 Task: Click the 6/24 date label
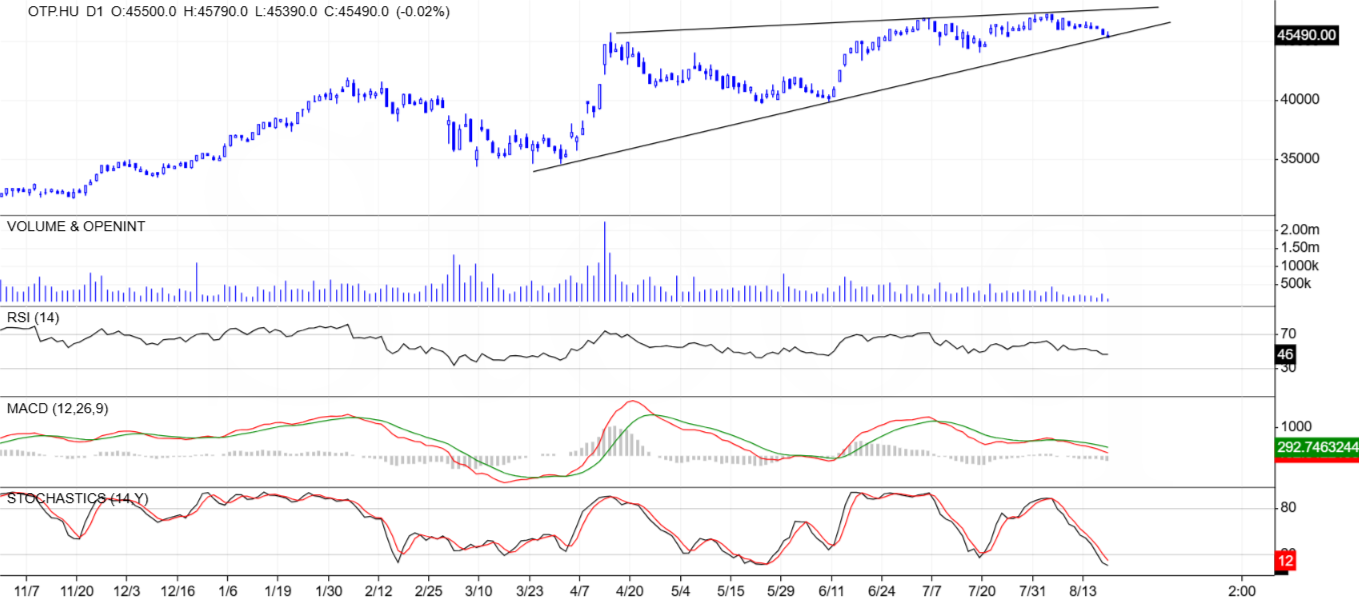[x=881, y=592]
